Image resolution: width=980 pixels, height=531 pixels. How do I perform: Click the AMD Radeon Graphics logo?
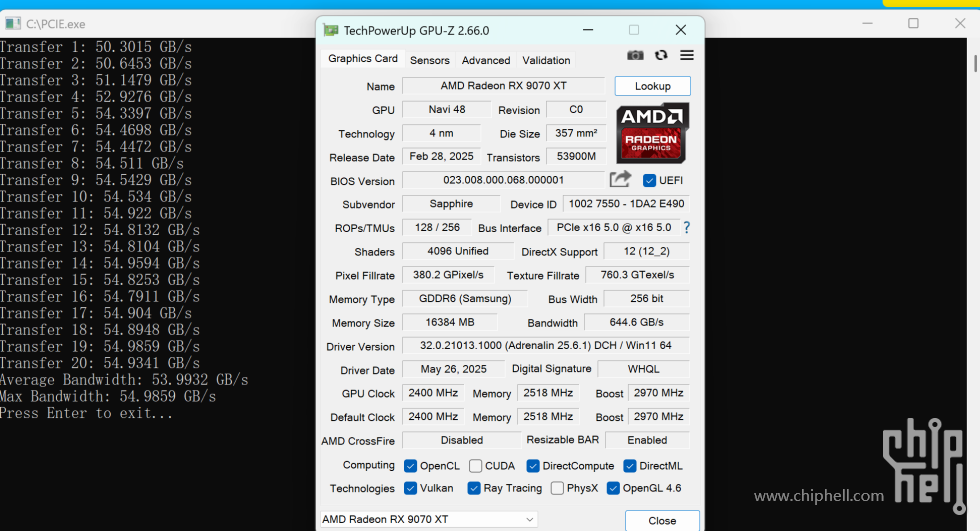[x=652, y=133]
